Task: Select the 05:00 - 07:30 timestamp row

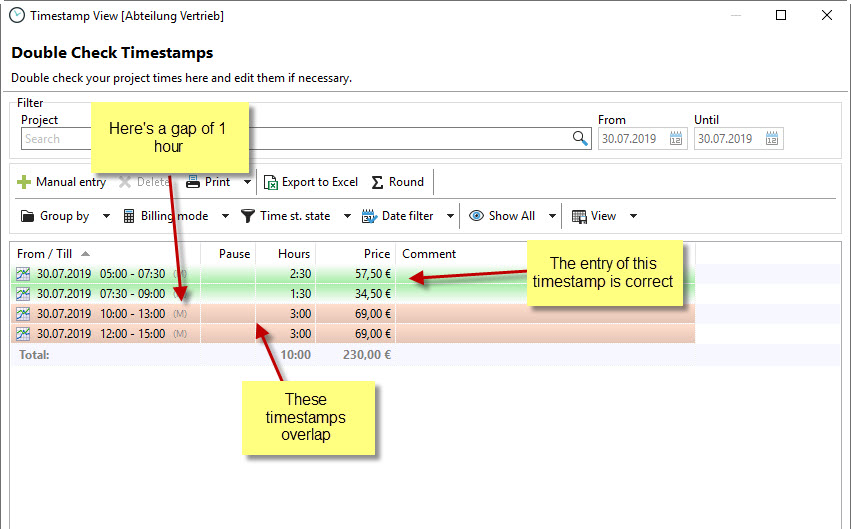Action: point(100,274)
